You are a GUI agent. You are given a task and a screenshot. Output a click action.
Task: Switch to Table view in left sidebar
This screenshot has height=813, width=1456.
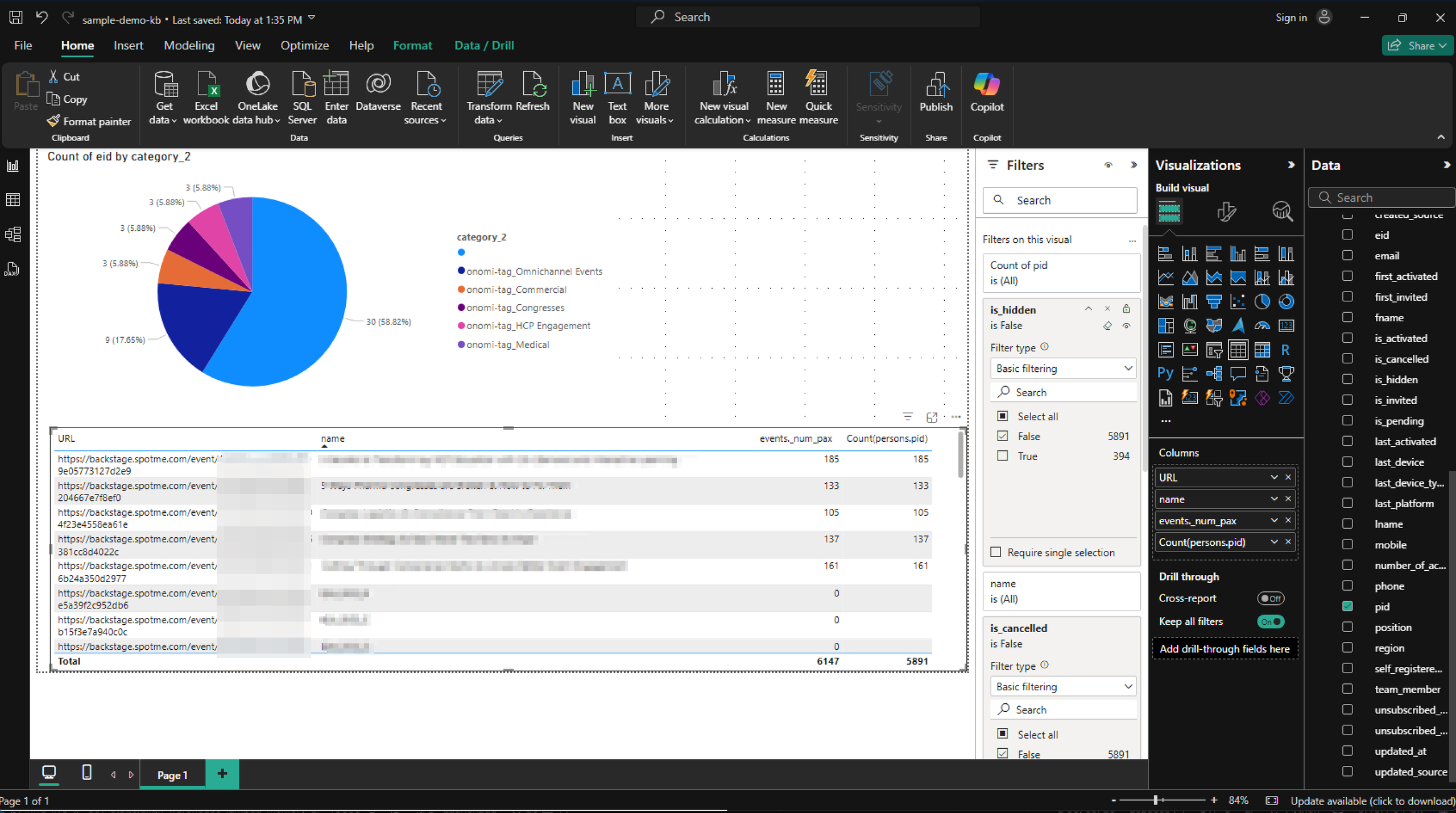(13, 200)
